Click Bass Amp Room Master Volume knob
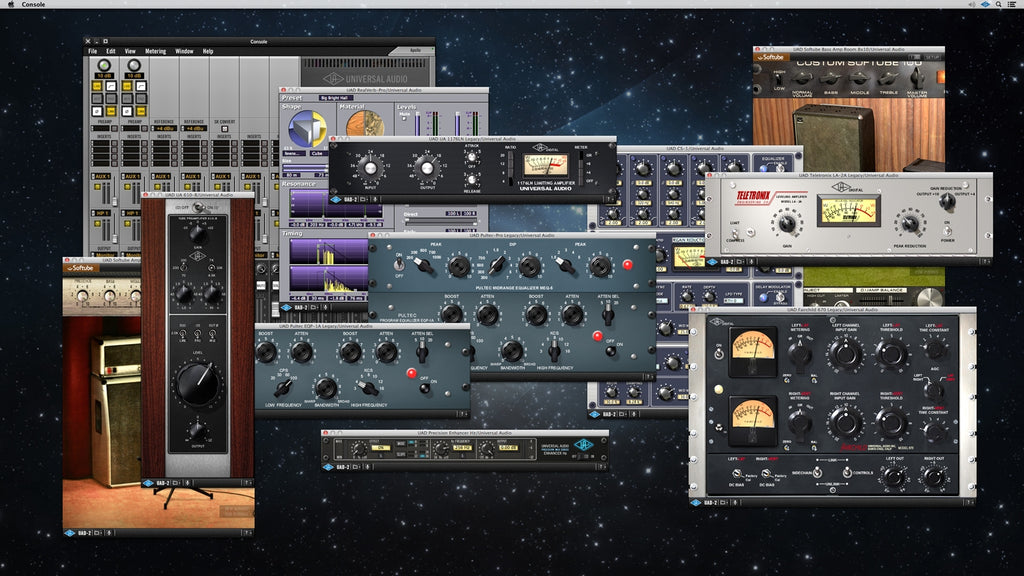This screenshot has height=576, width=1024. [x=917, y=79]
